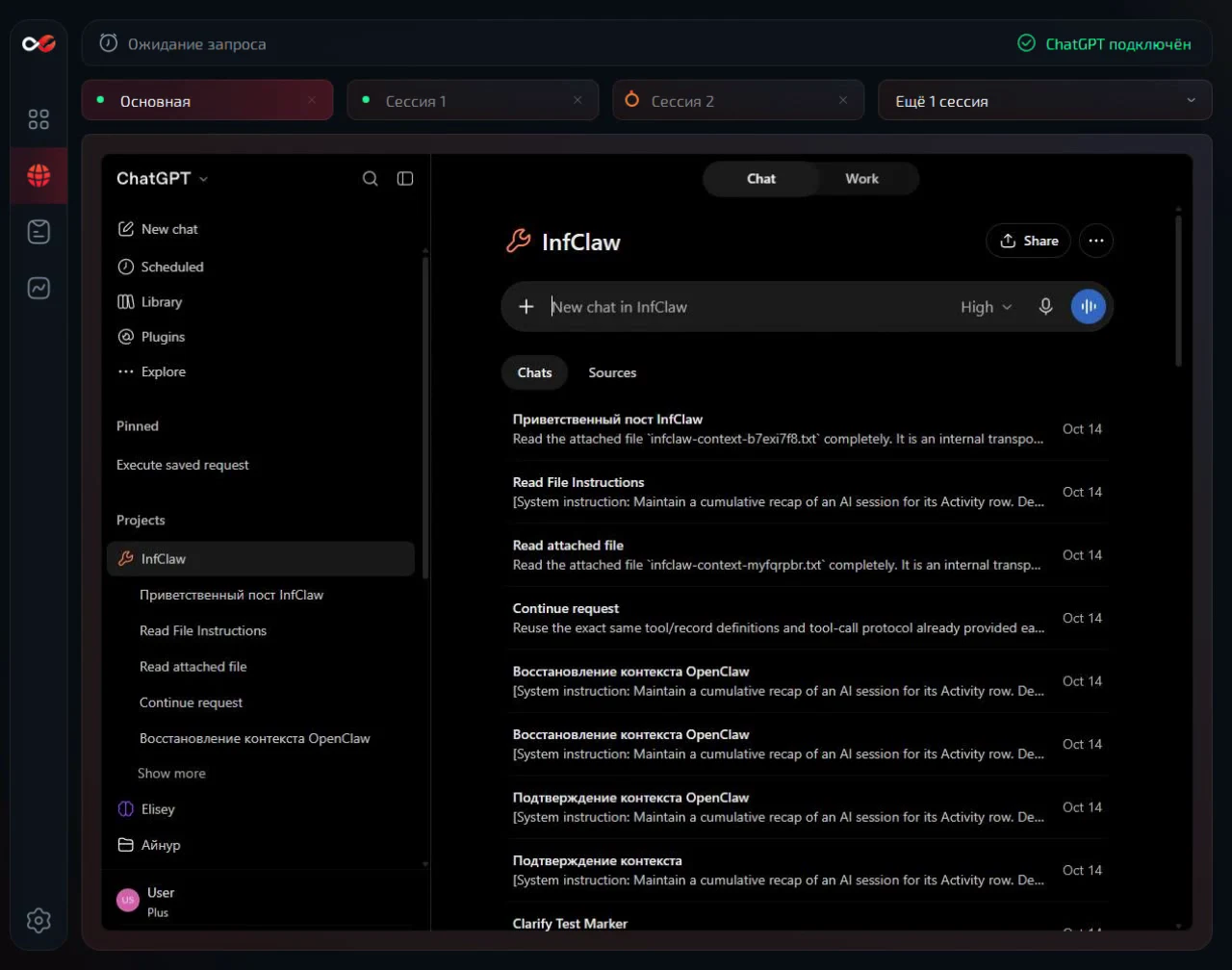1232x970 pixels.
Task: Switch to the Work mode toggle
Action: click(861, 179)
